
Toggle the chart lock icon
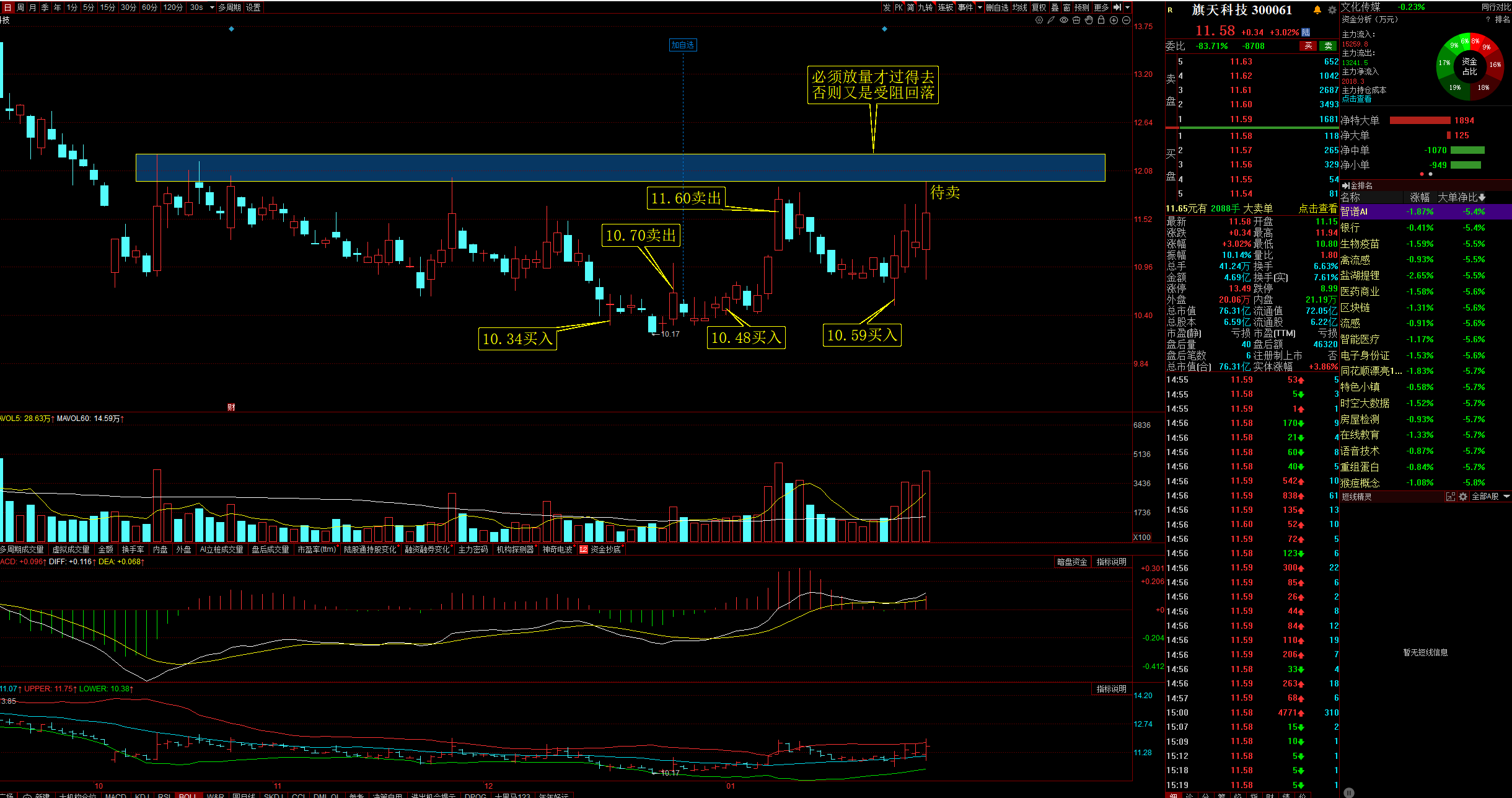(1101, 20)
